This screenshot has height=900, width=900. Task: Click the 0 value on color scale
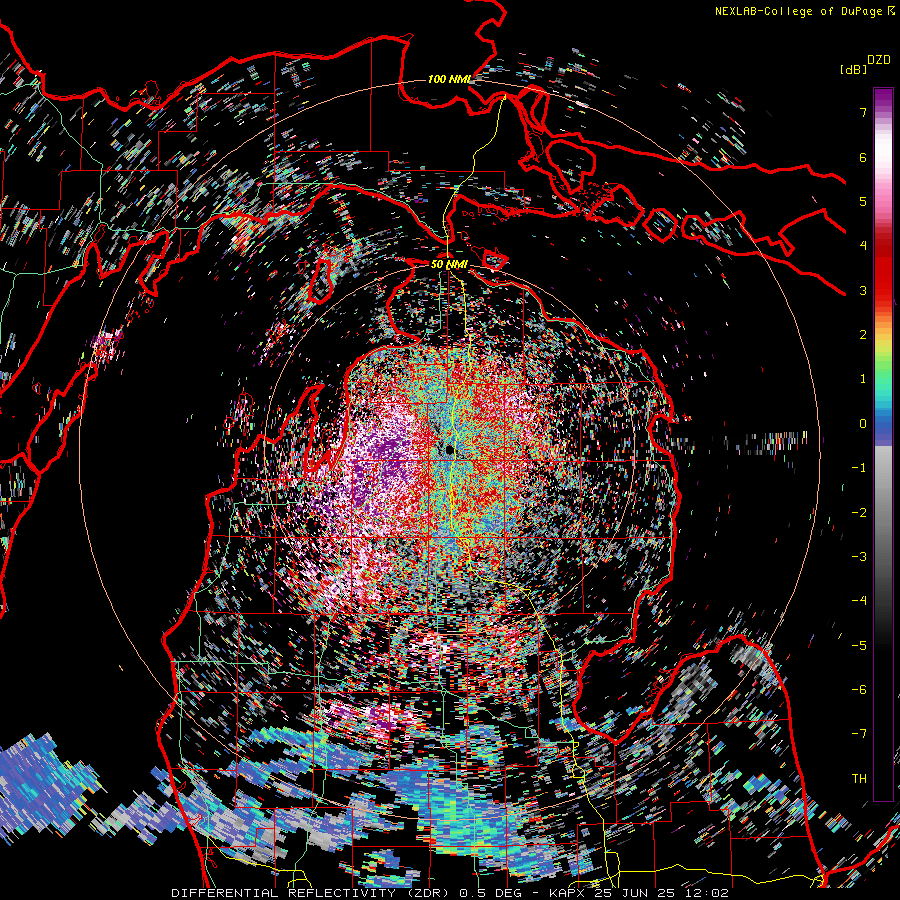pyautogui.click(x=863, y=424)
